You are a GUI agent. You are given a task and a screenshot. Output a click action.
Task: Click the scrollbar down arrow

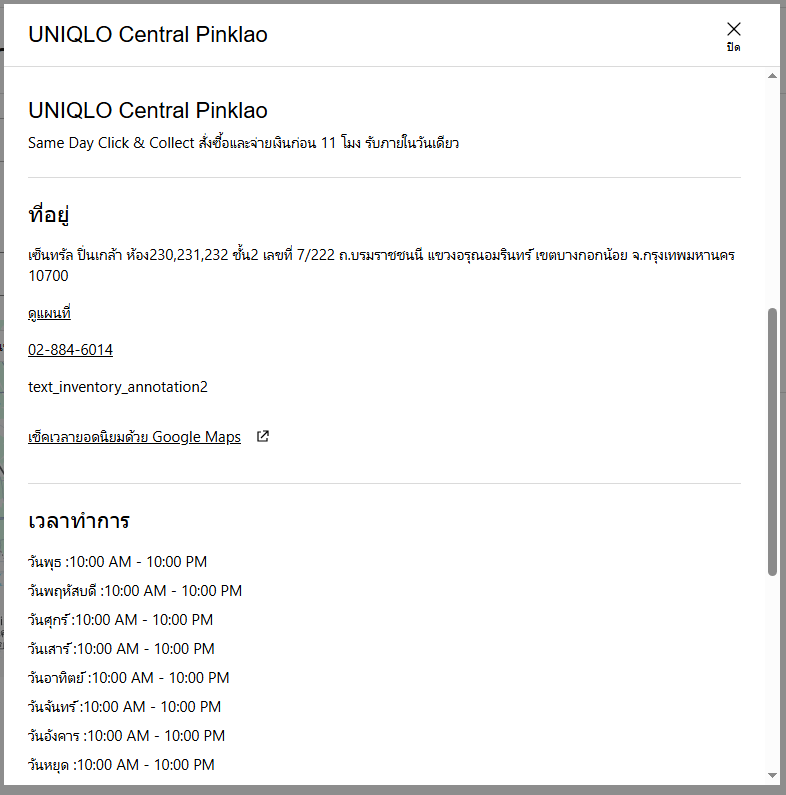click(772, 775)
